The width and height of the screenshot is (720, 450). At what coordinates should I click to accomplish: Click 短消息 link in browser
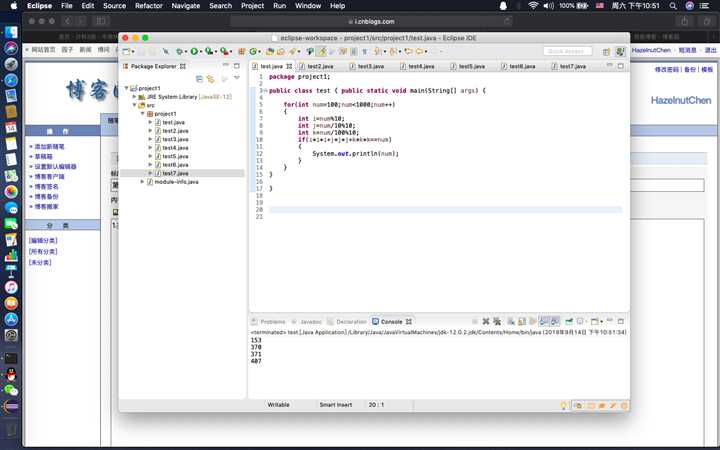pyautogui.click(x=687, y=50)
